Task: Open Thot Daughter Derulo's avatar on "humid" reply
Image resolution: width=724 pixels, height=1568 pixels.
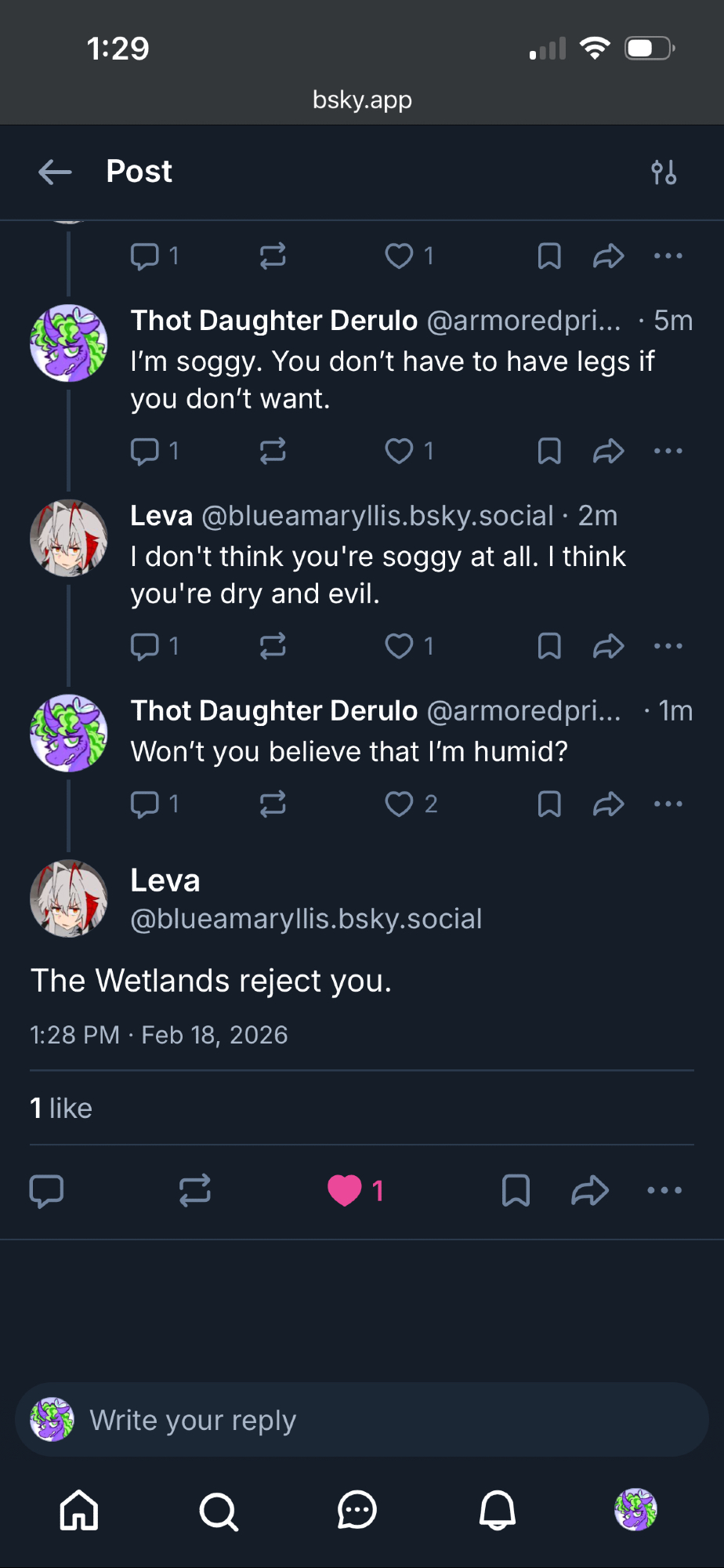Action: pyautogui.click(x=69, y=734)
